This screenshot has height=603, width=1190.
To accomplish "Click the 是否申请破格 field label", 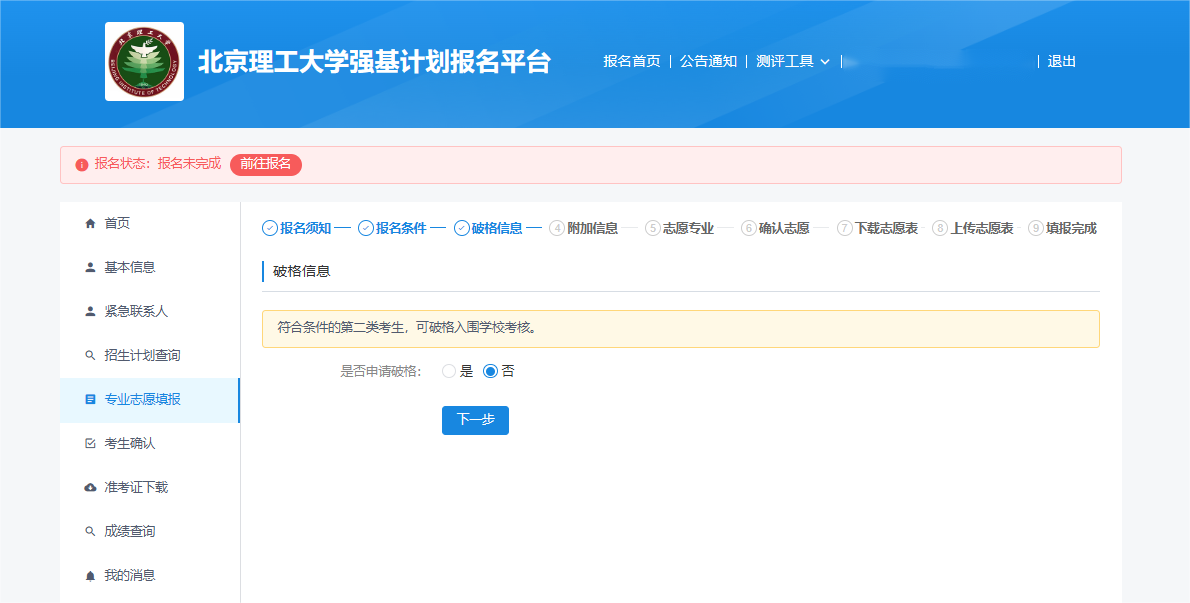I will point(381,372).
